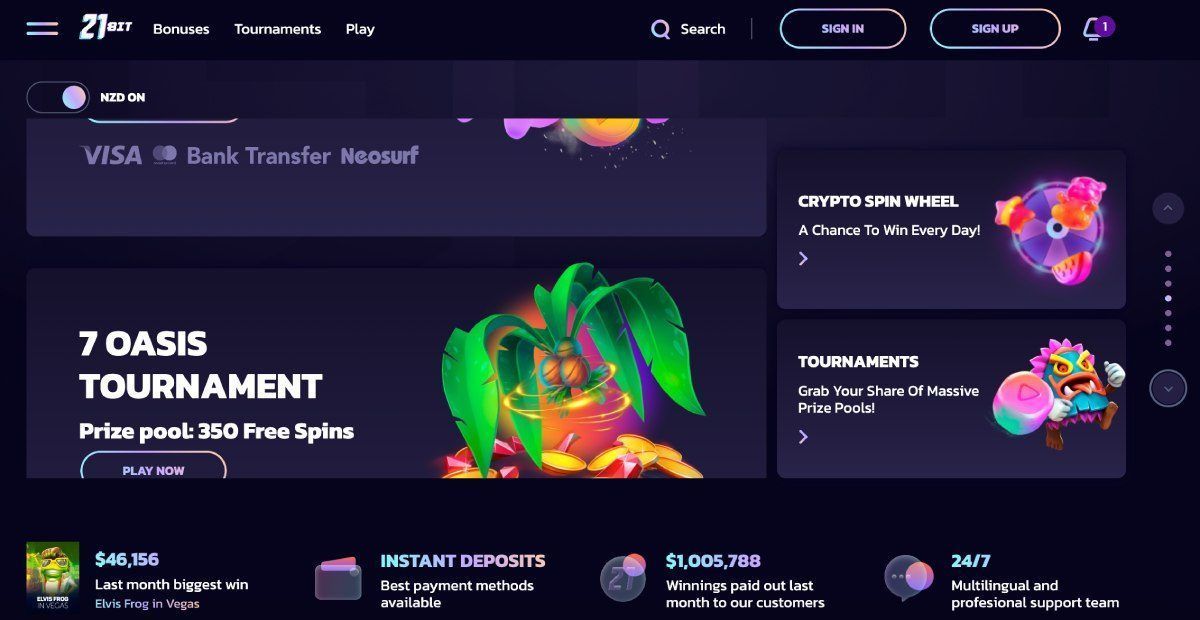Go to previous slide with up arrow
This screenshot has height=620, width=1200.
[x=1167, y=209]
